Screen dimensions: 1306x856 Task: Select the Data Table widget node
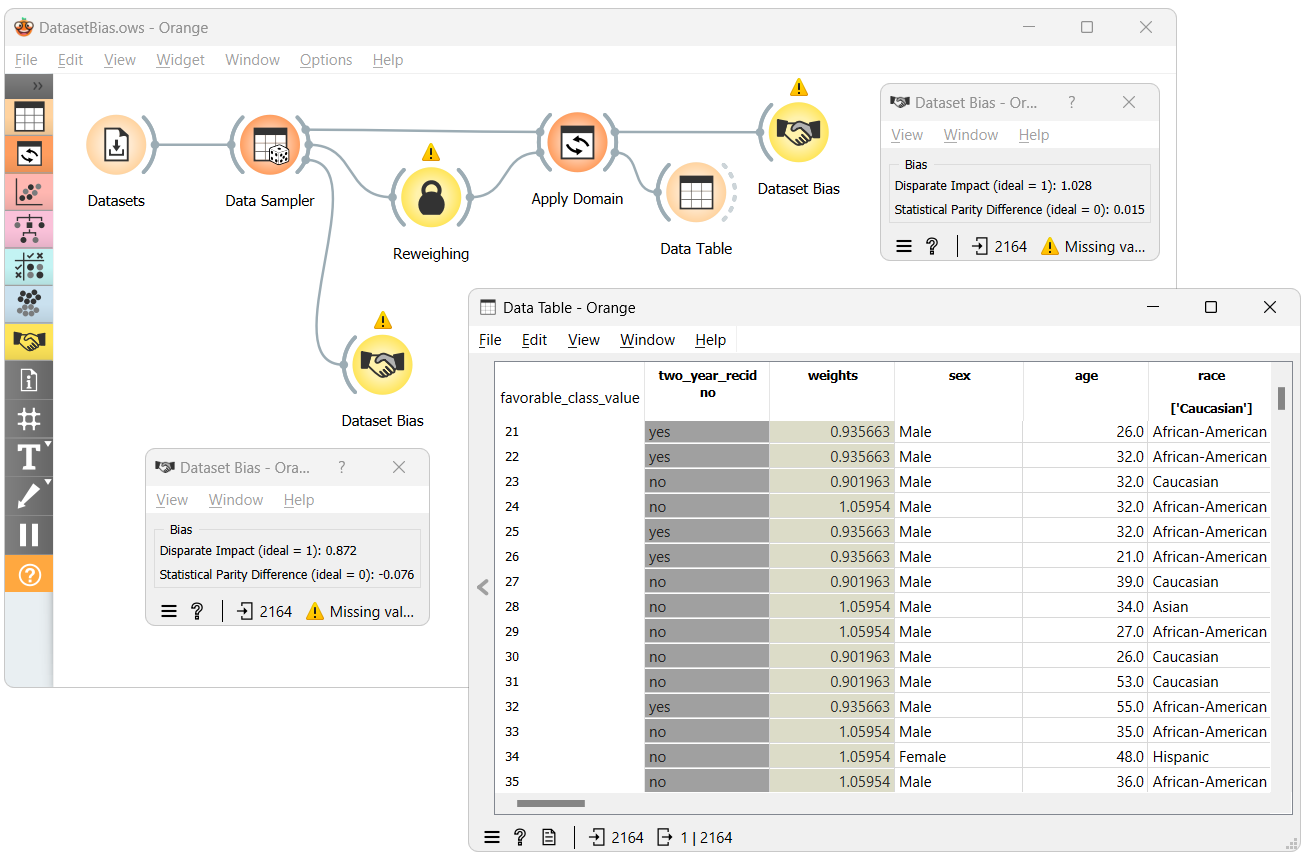click(x=696, y=192)
